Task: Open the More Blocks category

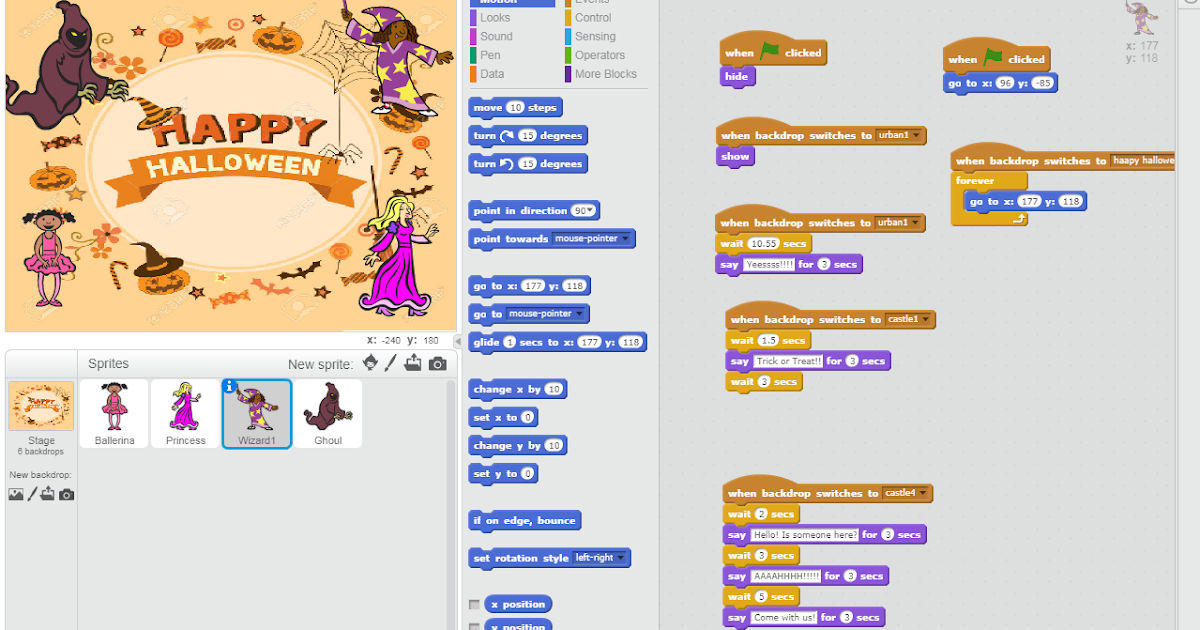Action: [x=606, y=74]
